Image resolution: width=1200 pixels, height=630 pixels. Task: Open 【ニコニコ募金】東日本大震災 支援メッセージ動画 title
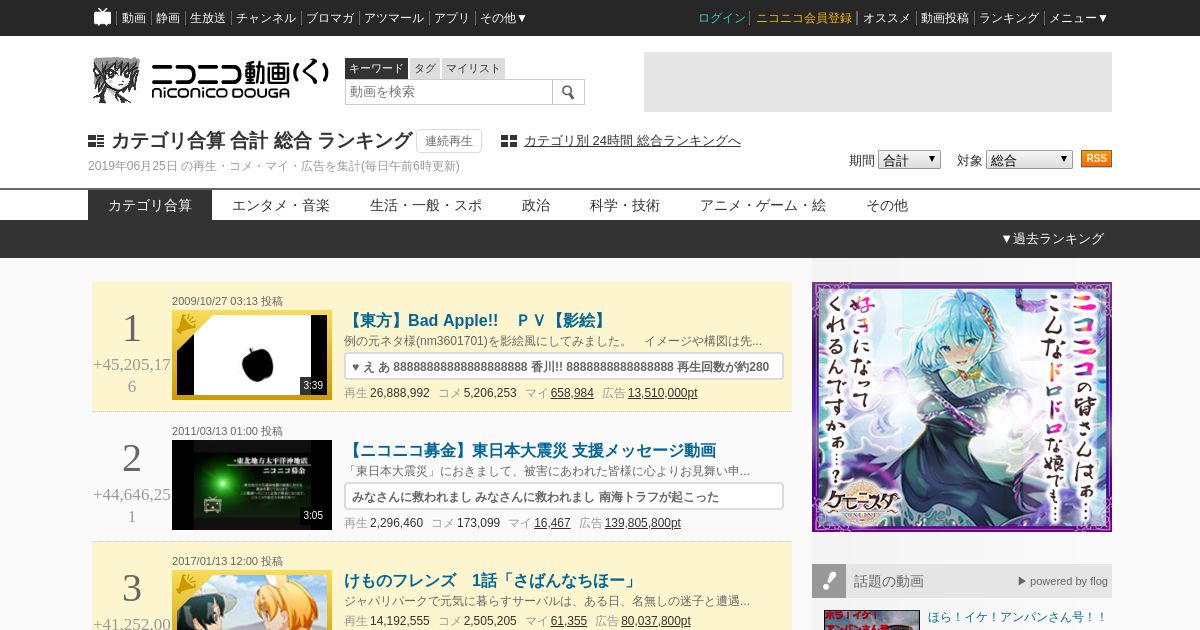click(x=530, y=451)
